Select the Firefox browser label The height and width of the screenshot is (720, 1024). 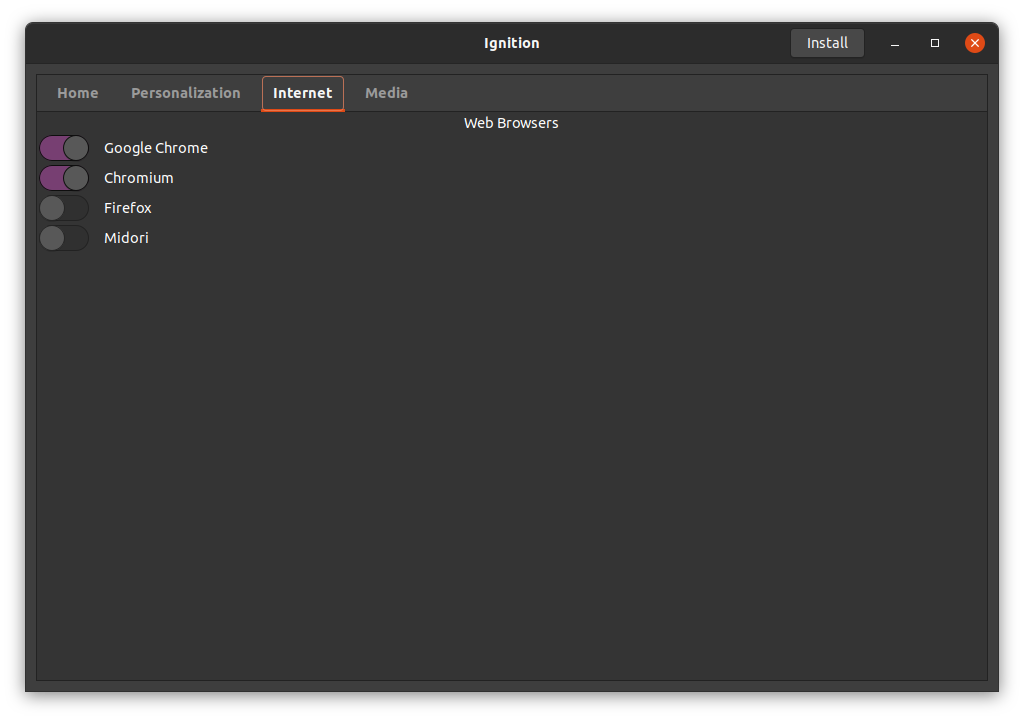(127, 208)
